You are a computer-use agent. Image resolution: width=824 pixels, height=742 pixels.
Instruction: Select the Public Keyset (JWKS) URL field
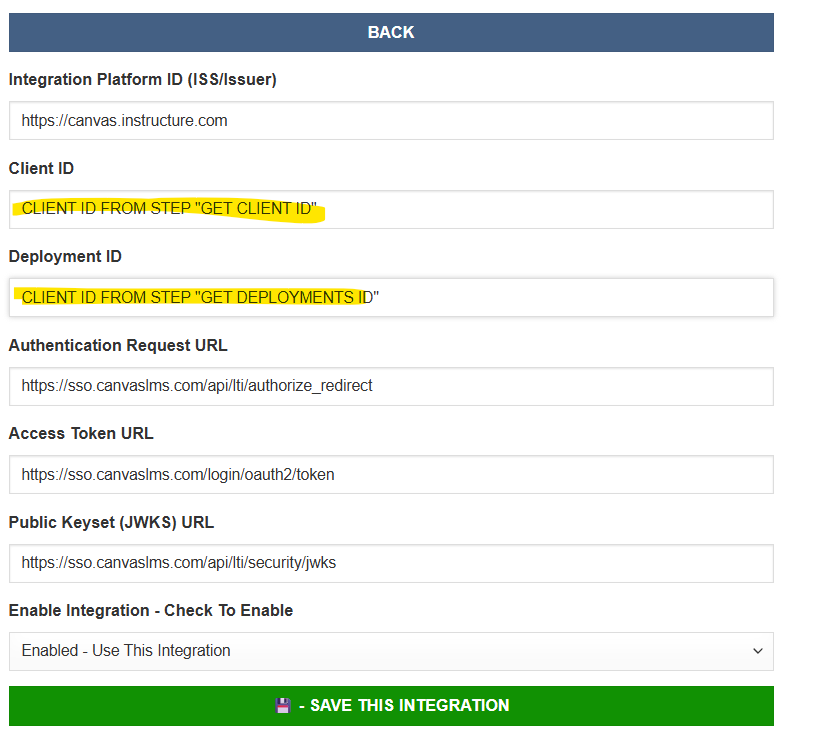click(x=391, y=563)
